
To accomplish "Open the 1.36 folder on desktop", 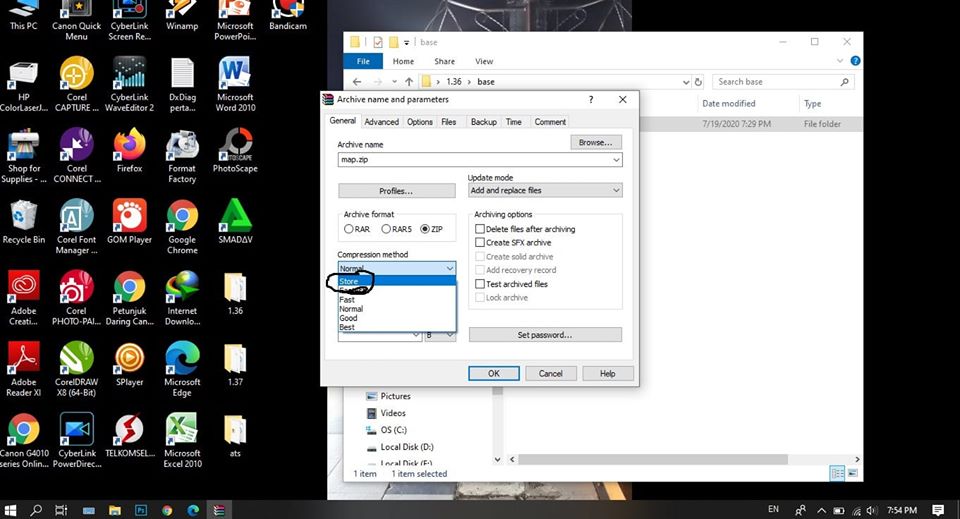I will [235, 293].
